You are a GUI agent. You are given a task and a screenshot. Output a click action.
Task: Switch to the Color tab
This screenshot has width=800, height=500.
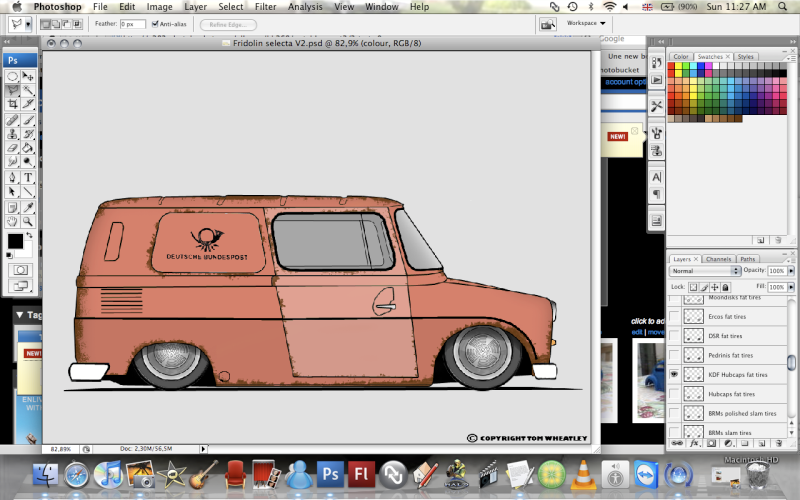pyautogui.click(x=681, y=57)
